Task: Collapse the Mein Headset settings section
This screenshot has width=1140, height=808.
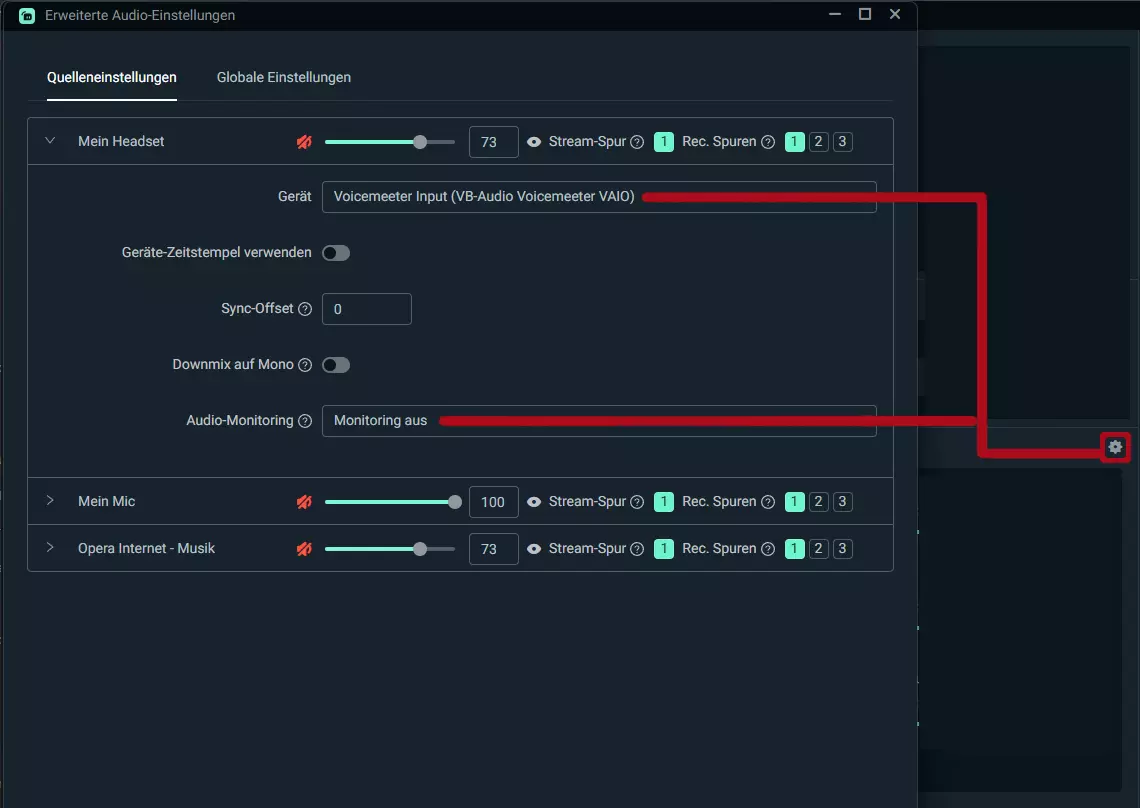Action: coord(50,141)
